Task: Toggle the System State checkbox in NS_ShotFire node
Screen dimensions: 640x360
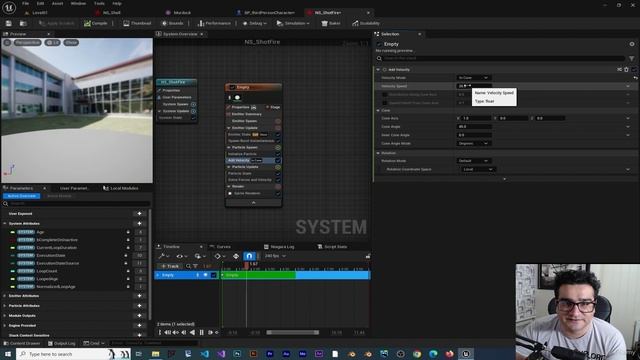Action: (x=193, y=118)
